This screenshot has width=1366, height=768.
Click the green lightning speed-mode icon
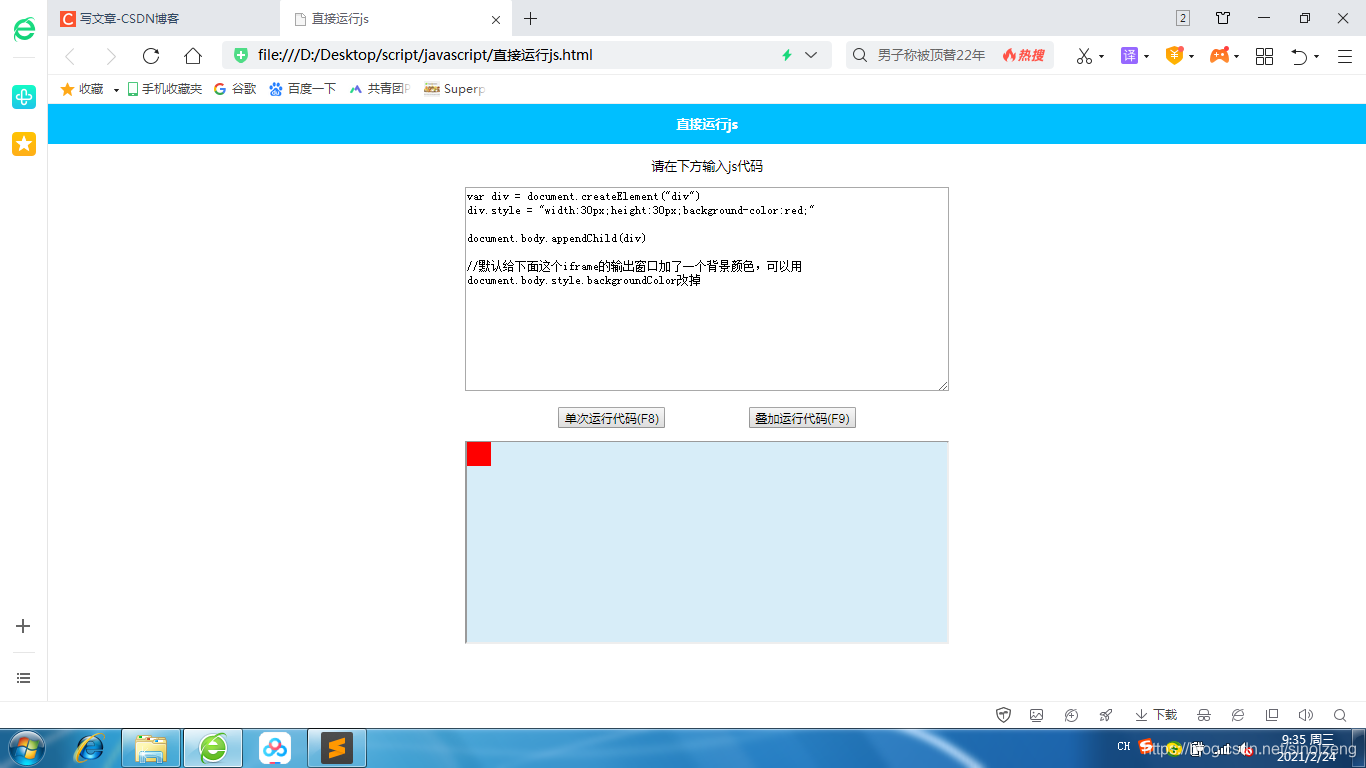click(x=787, y=55)
